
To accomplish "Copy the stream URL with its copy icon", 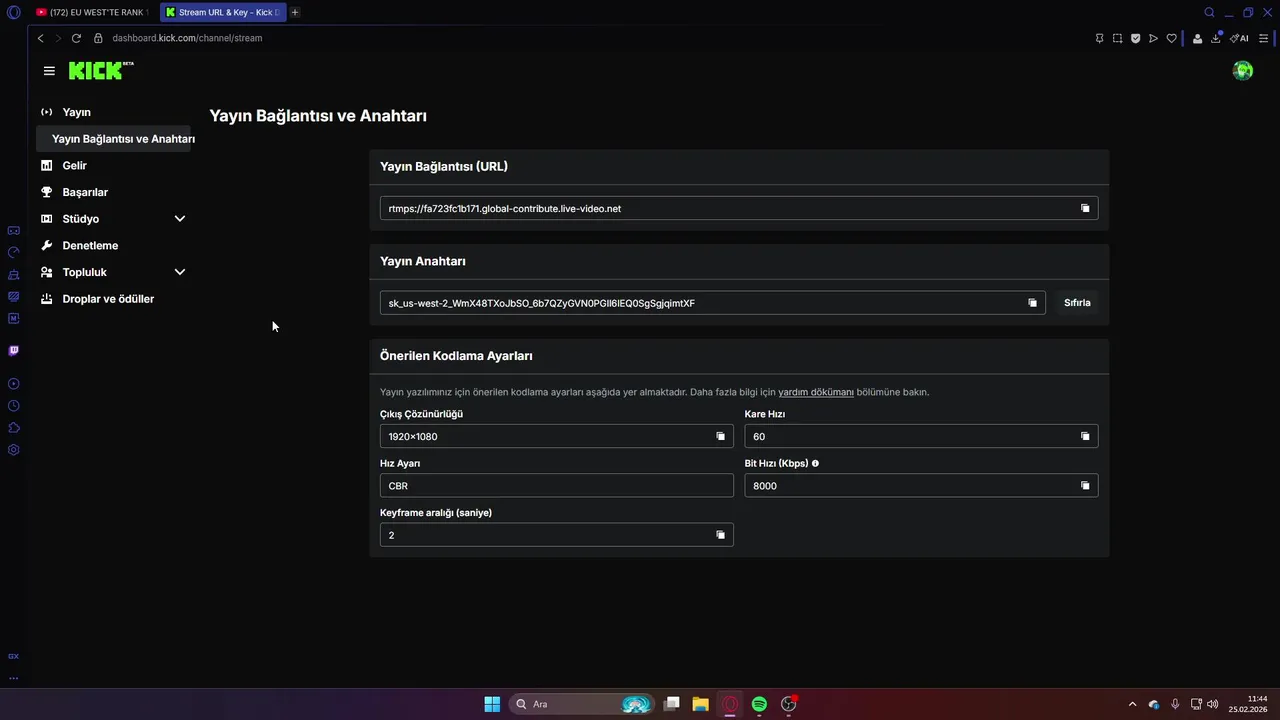I will coord(1085,208).
